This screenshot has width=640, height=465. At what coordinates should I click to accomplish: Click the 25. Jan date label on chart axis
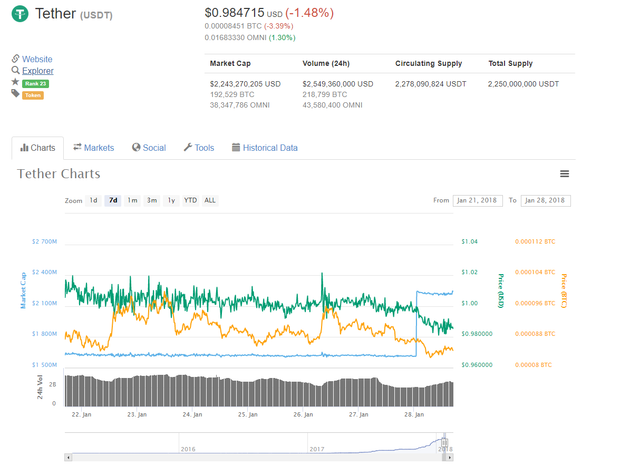tap(248, 414)
